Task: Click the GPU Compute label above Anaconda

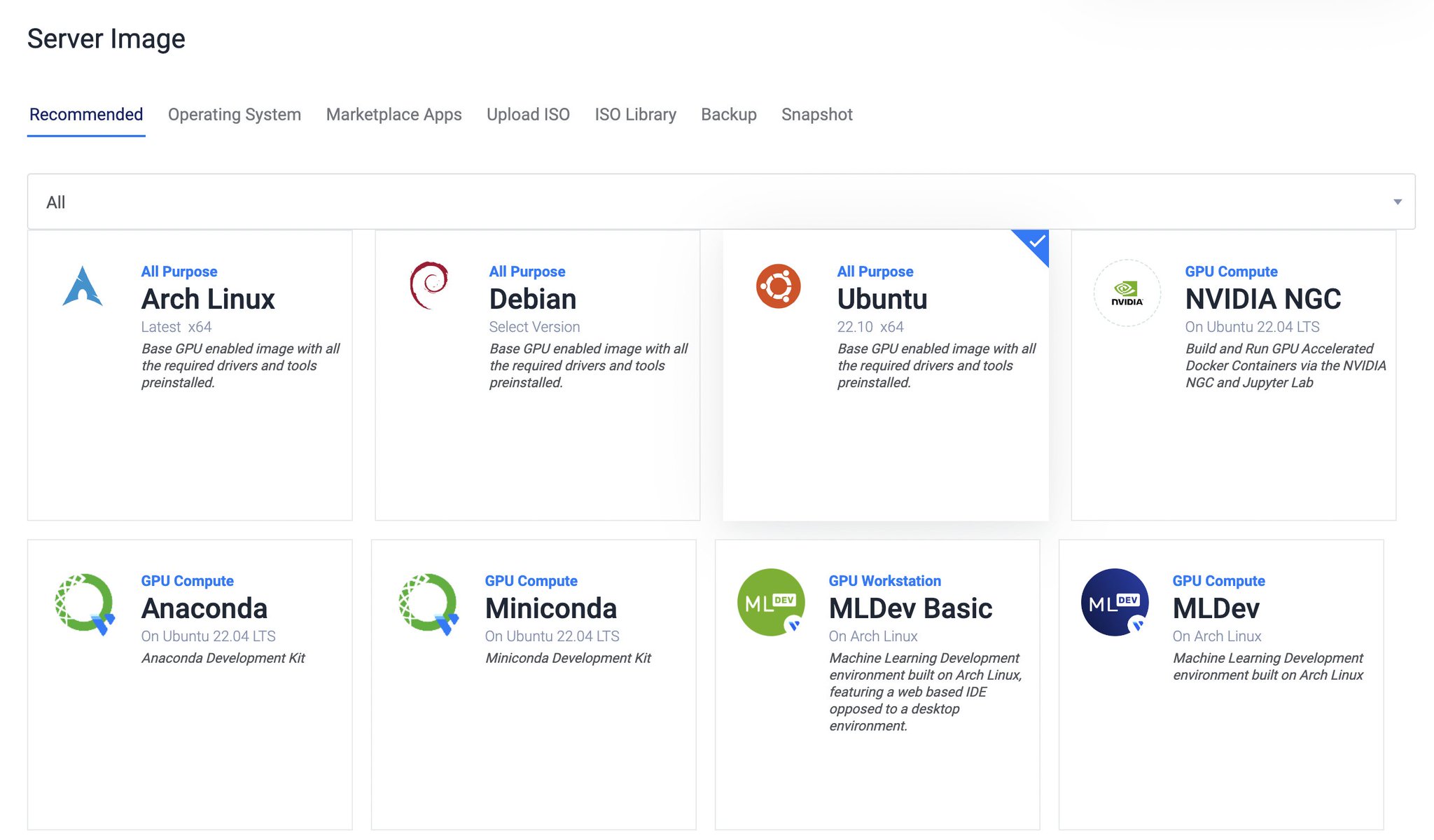Action: point(187,581)
